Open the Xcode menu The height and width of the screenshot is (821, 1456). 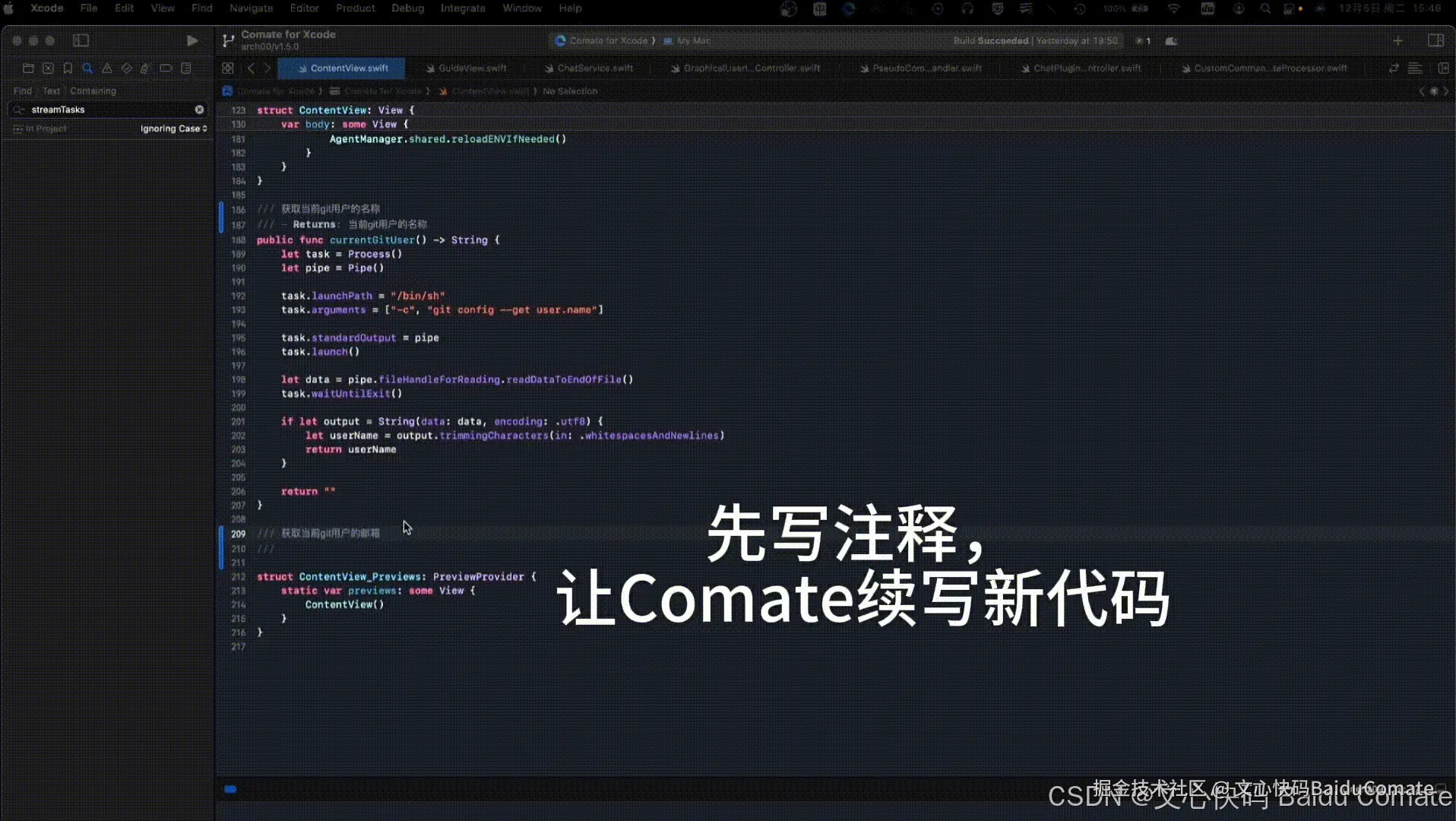click(x=46, y=8)
